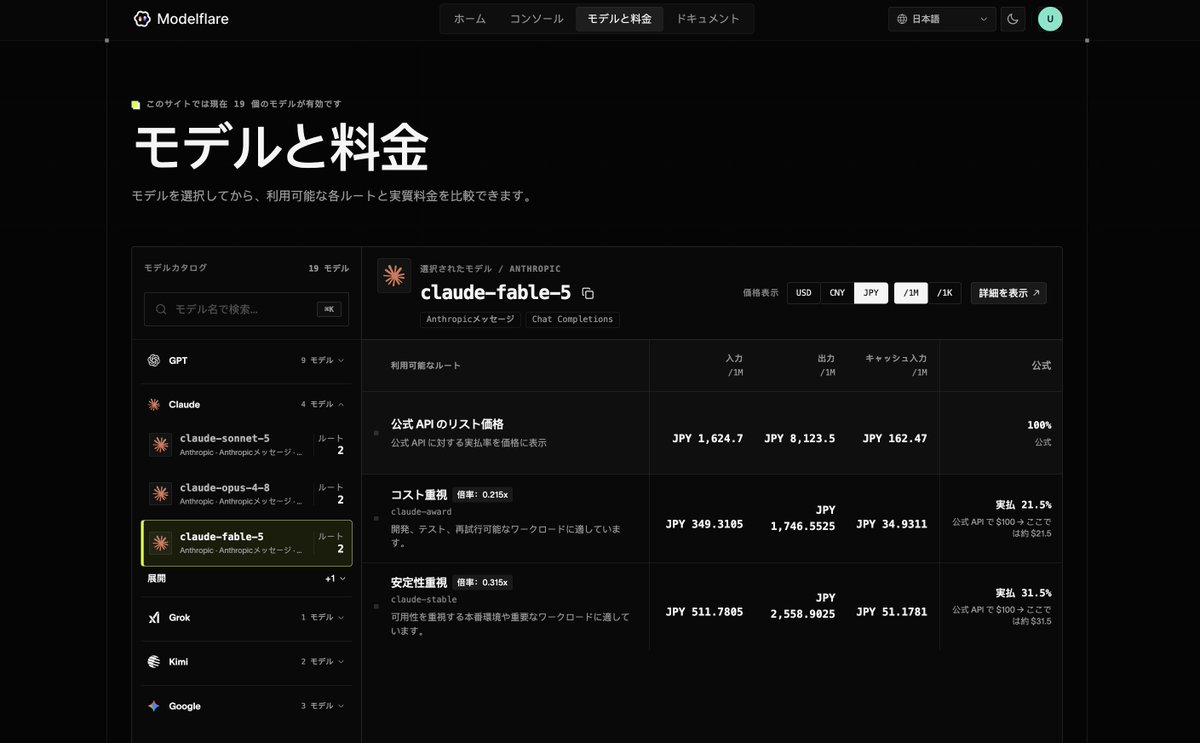This screenshot has height=743, width=1200.
Task: Click the JPY 511.7805 input price
Action: click(x=704, y=612)
